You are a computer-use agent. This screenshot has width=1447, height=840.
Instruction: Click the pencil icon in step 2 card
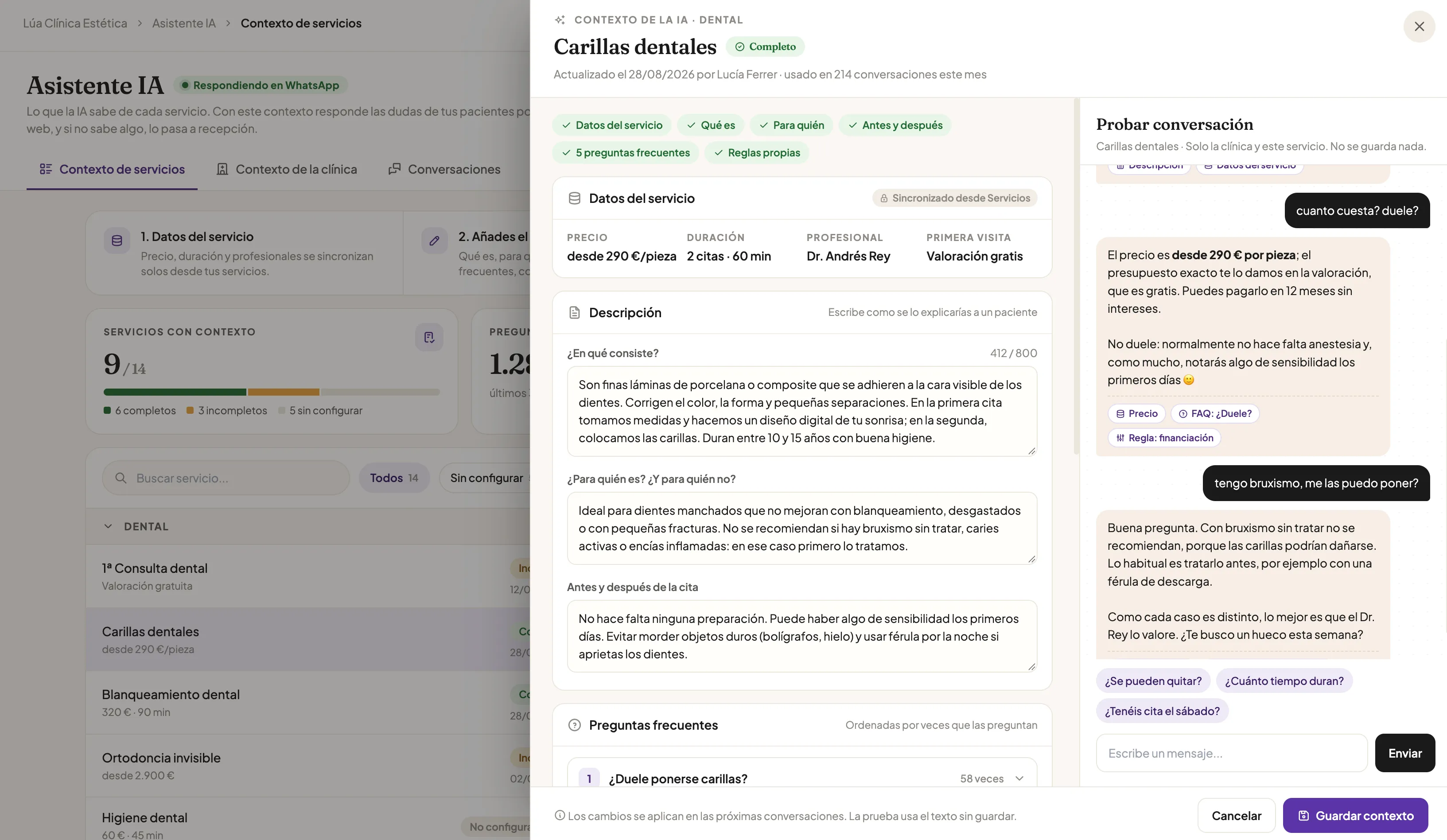click(x=434, y=241)
